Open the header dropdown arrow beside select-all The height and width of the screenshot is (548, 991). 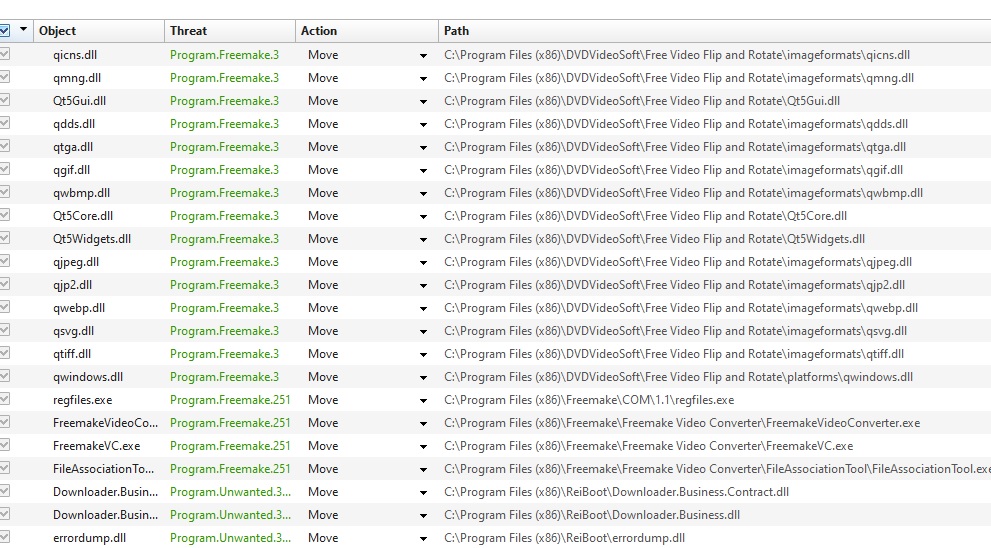23,30
